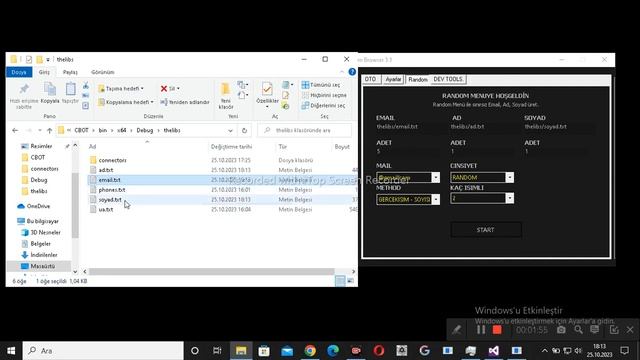The image size is (640, 360).
Task: Click the SOYAD file path field
Action: [559, 127]
